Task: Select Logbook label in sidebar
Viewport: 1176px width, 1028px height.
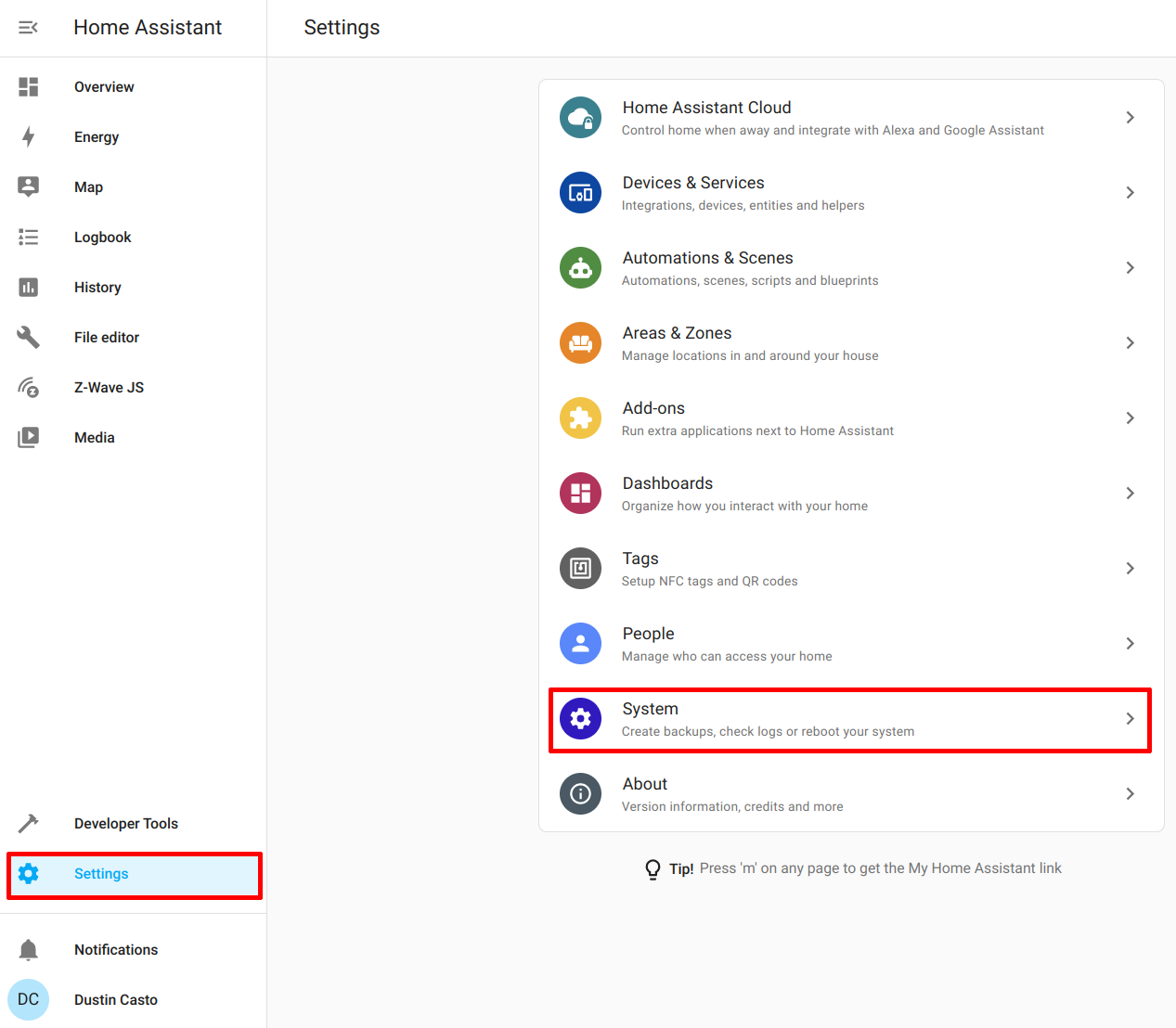Action: click(x=103, y=238)
